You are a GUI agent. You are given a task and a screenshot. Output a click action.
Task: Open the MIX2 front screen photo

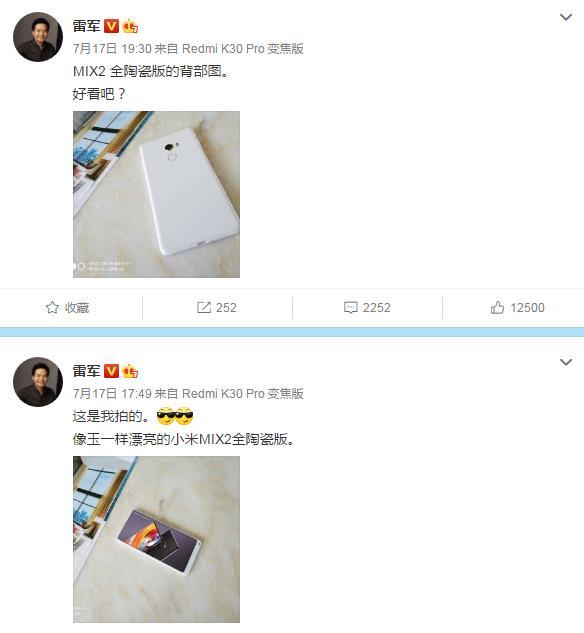coord(156,539)
